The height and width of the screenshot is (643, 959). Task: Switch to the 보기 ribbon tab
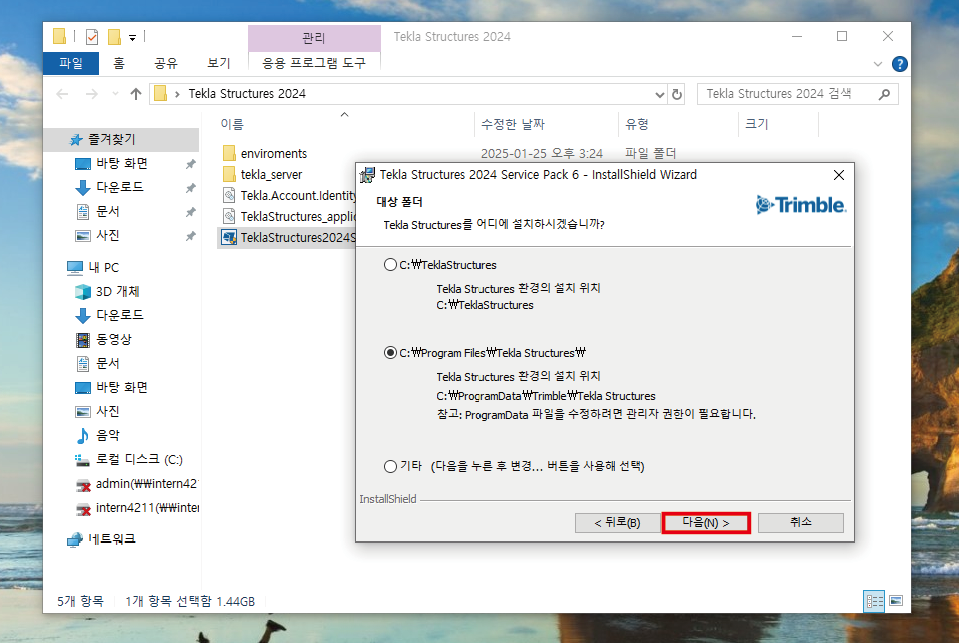coord(218,63)
